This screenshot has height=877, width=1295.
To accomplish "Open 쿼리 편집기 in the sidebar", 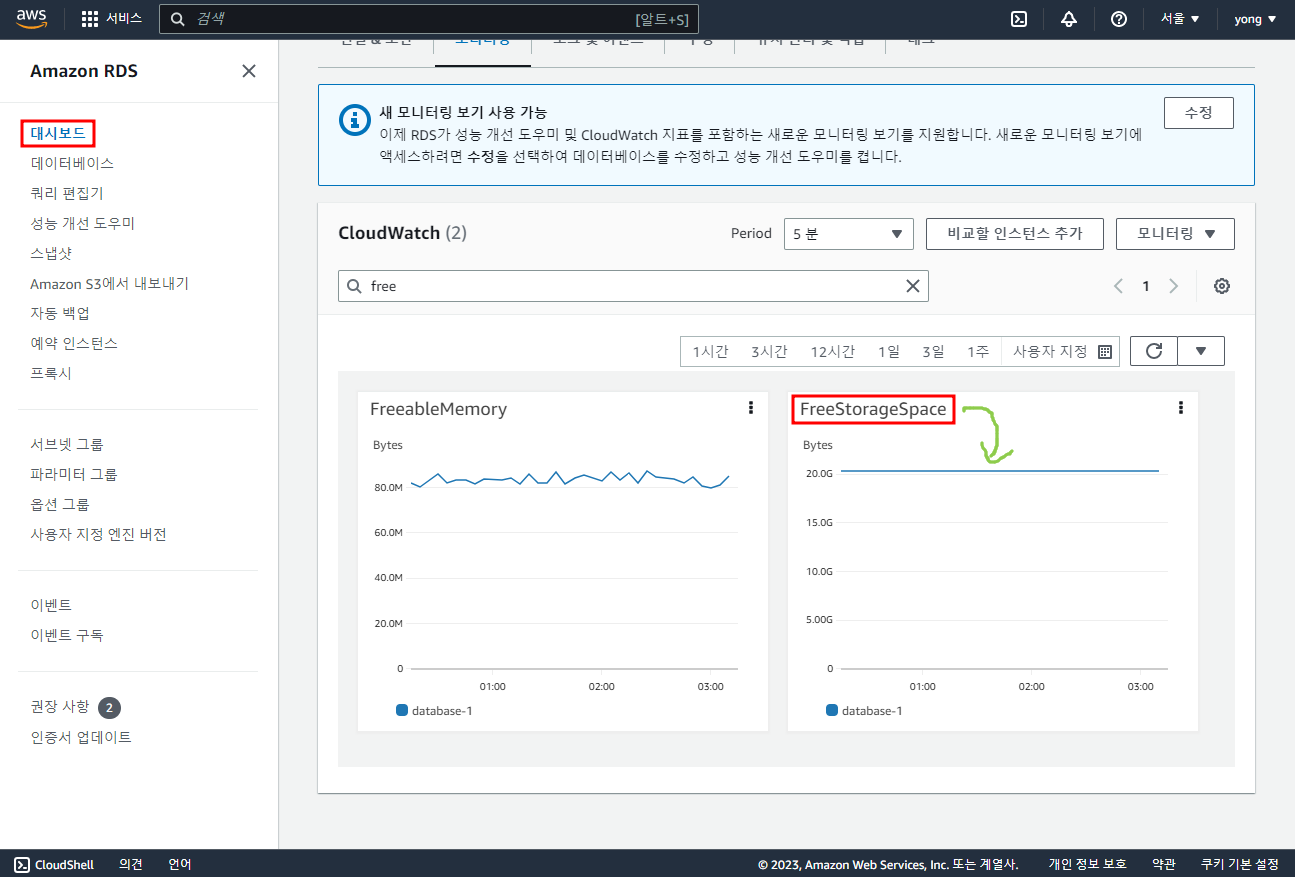I will tap(67, 193).
